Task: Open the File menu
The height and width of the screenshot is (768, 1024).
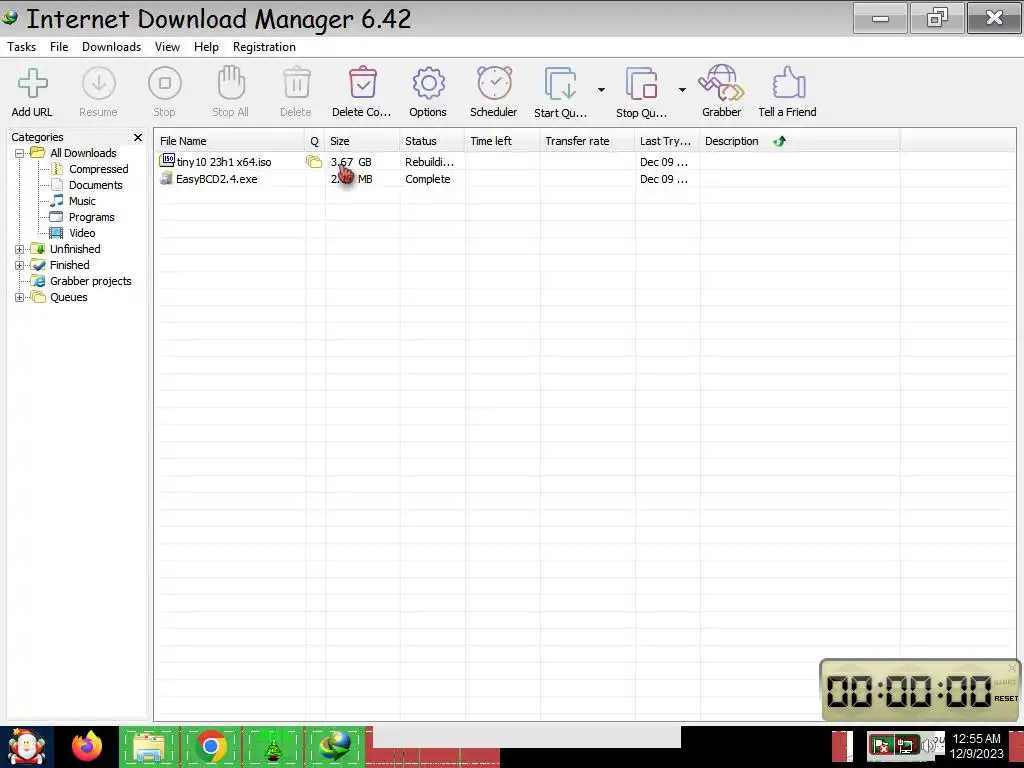Action: tap(59, 47)
